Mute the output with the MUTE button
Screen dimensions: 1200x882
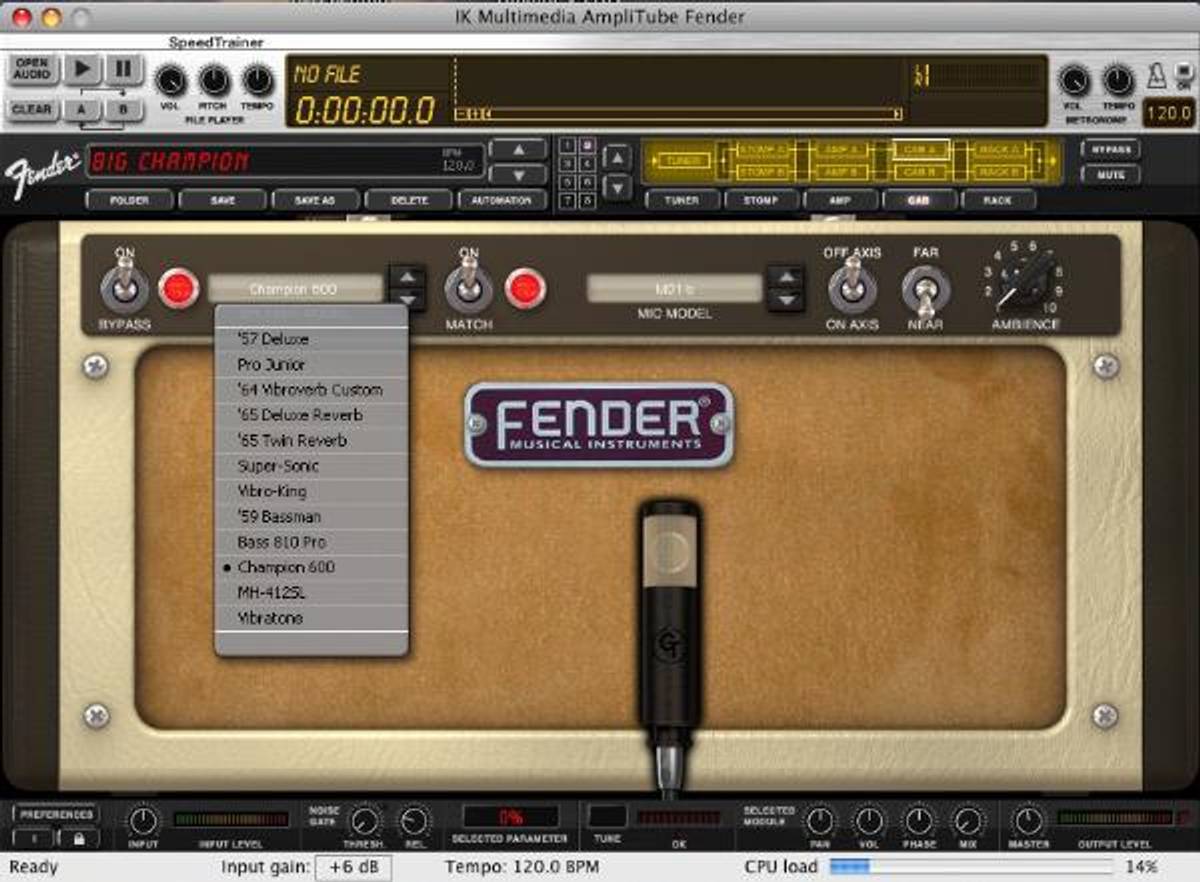1113,175
